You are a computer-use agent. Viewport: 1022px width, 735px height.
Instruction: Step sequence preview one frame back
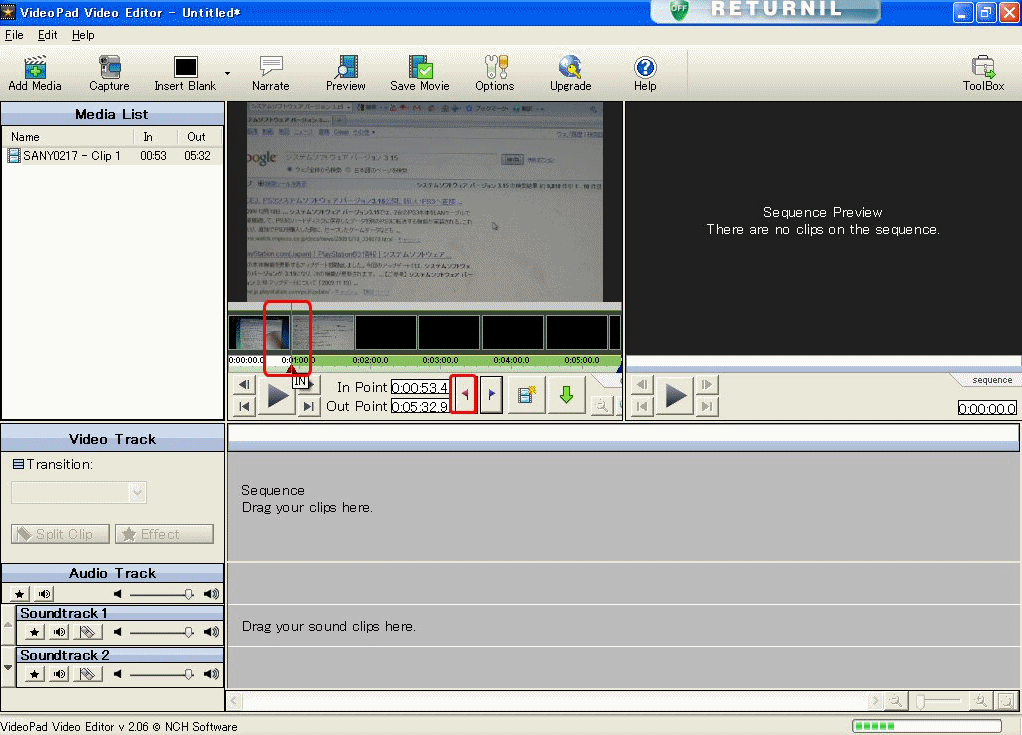tap(642, 385)
